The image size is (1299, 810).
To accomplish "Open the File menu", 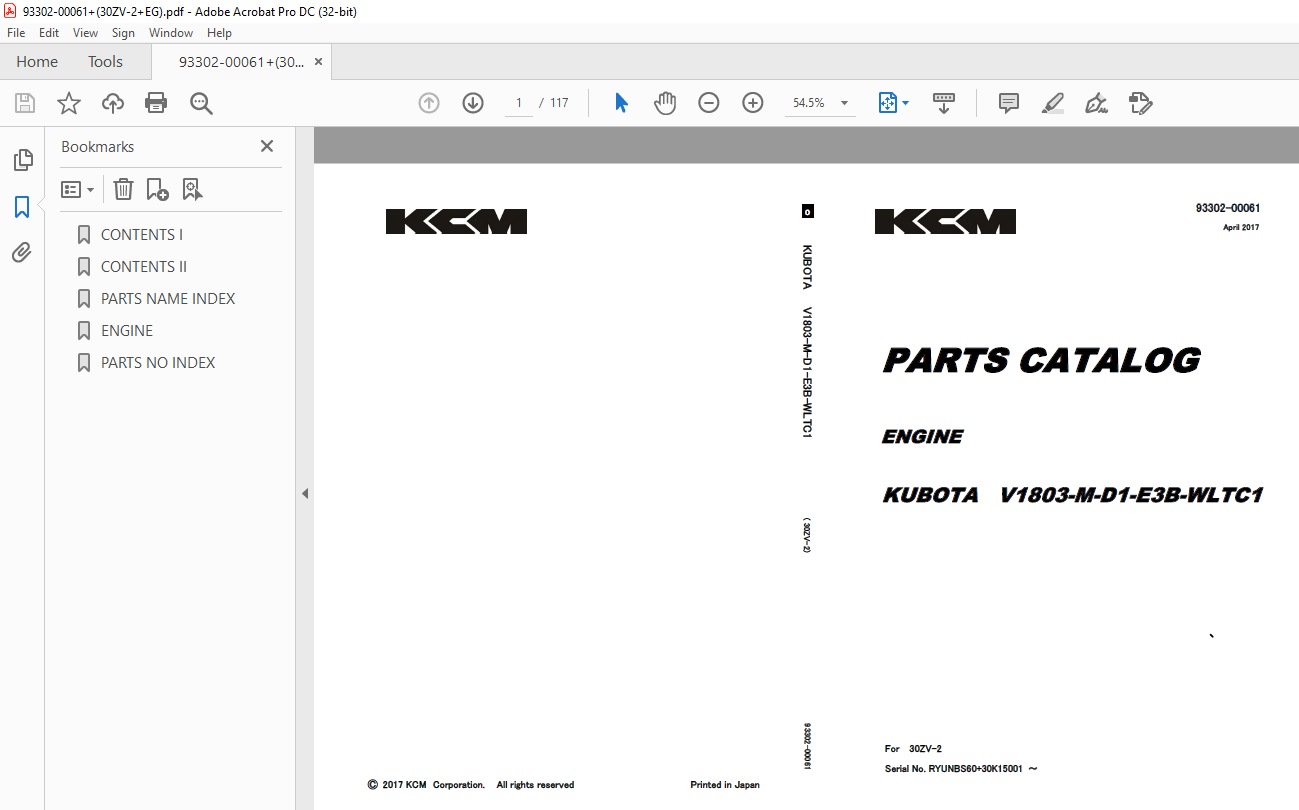I will (x=16, y=33).
